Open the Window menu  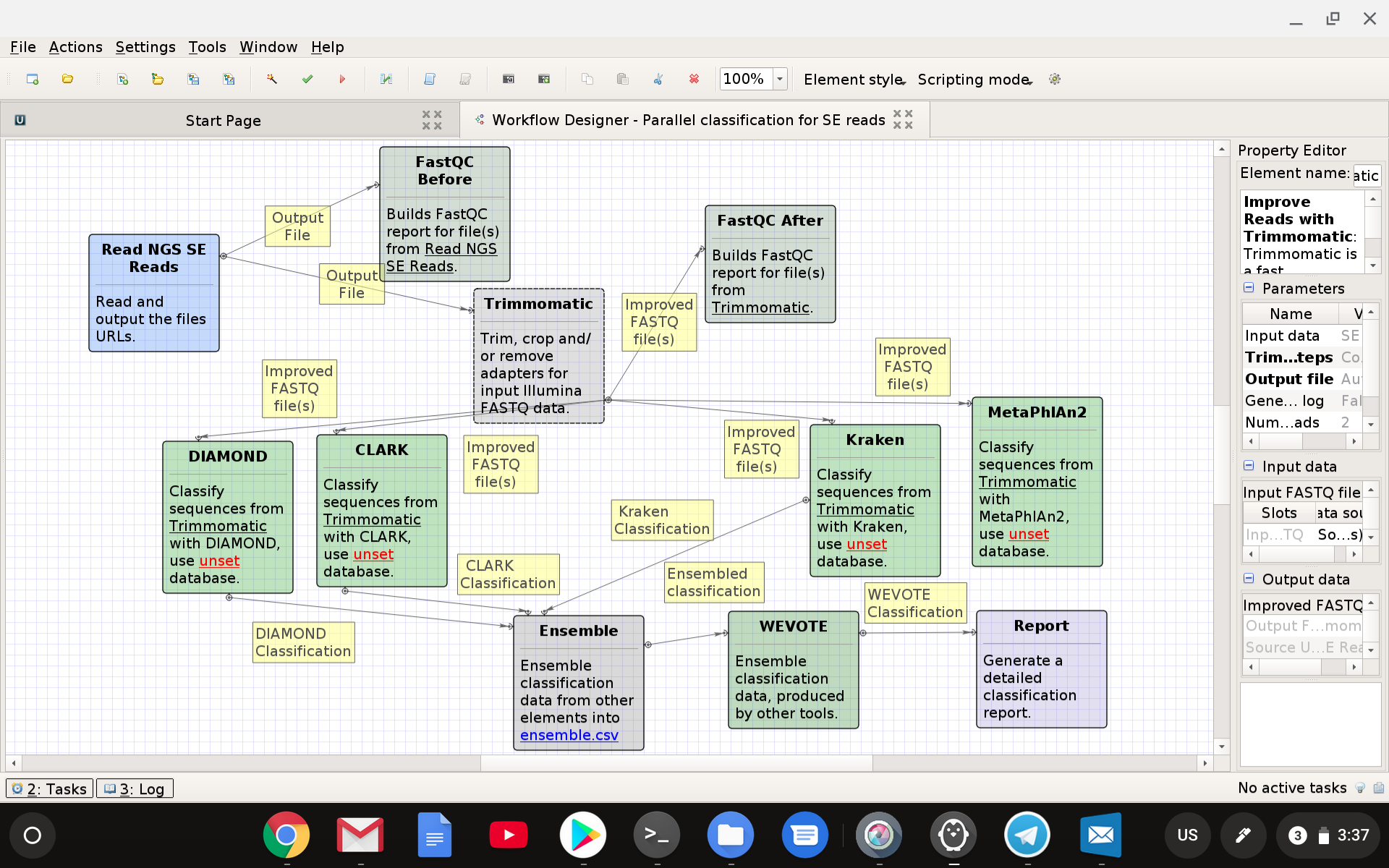(268, 47)
